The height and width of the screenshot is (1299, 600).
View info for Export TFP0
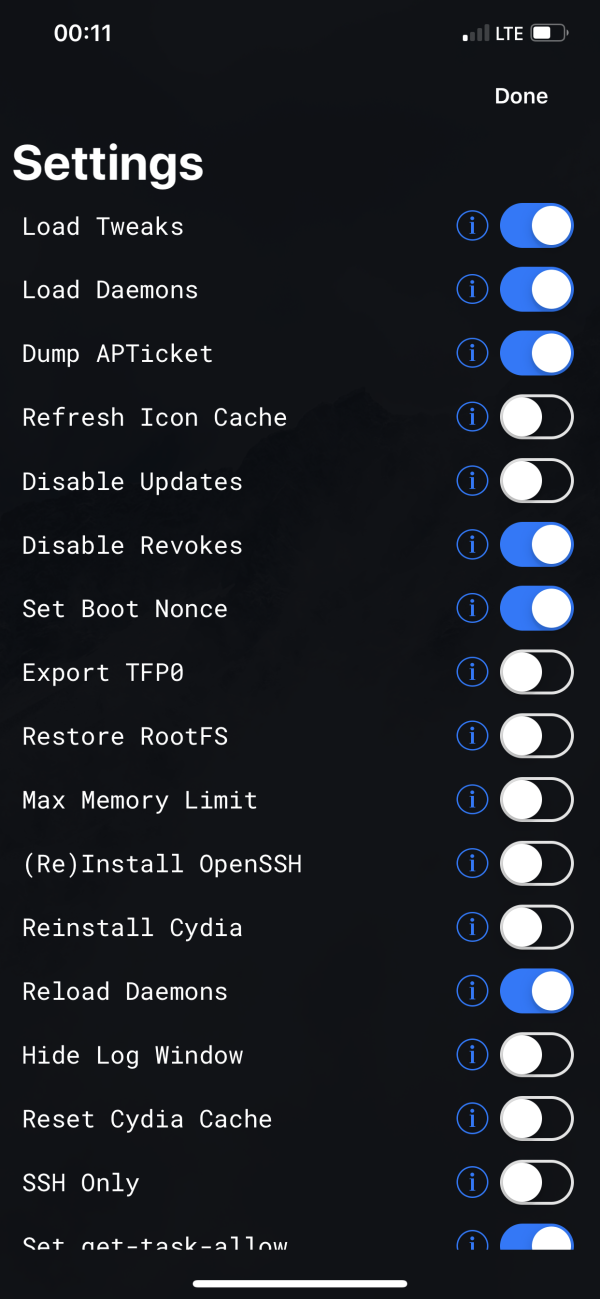point(472,672)
